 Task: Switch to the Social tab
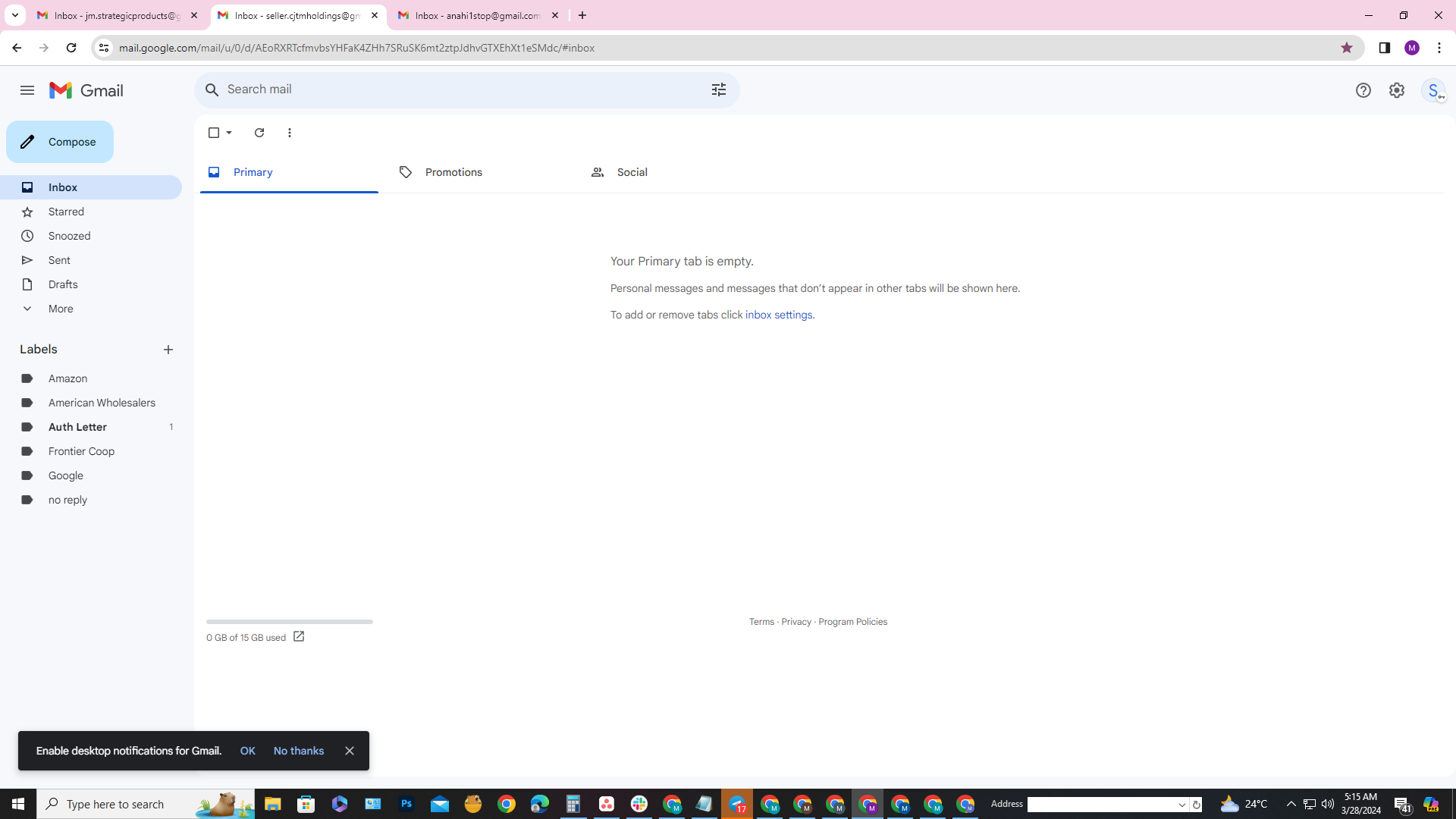tap(673, 172)
